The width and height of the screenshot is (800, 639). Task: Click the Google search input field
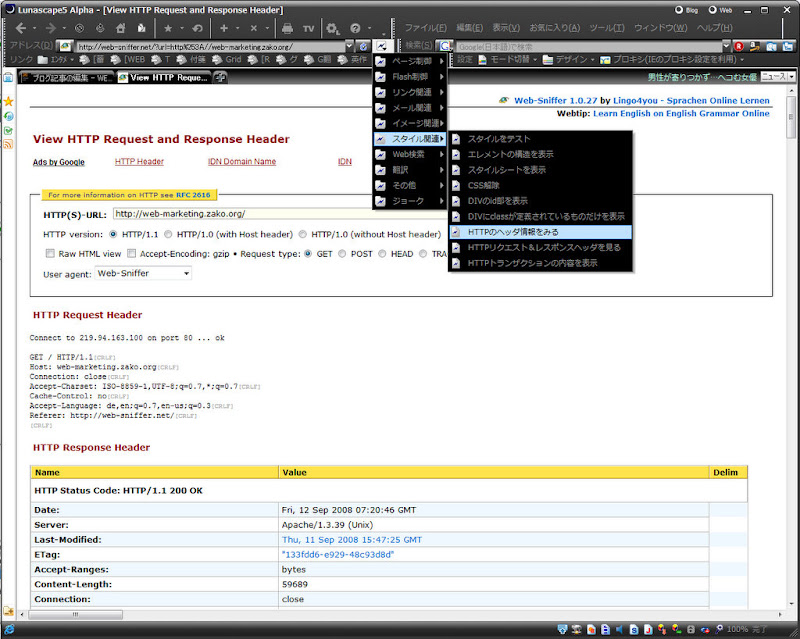pos(589,46)
